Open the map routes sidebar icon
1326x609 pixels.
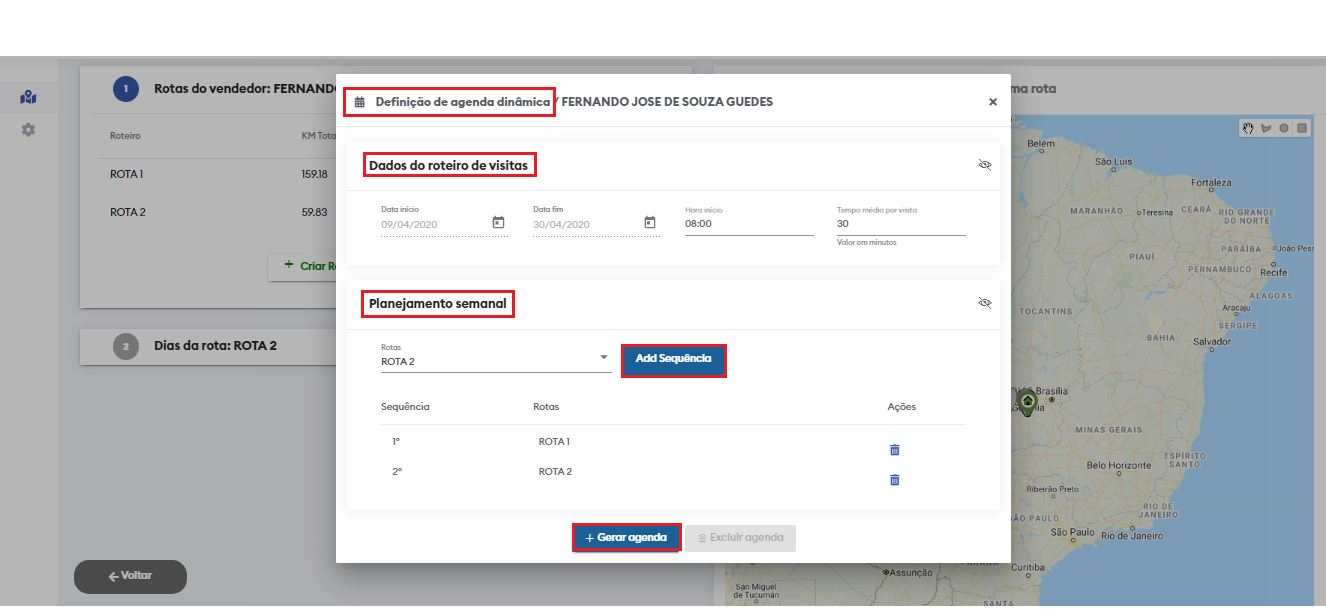click(x=28, y=97)
